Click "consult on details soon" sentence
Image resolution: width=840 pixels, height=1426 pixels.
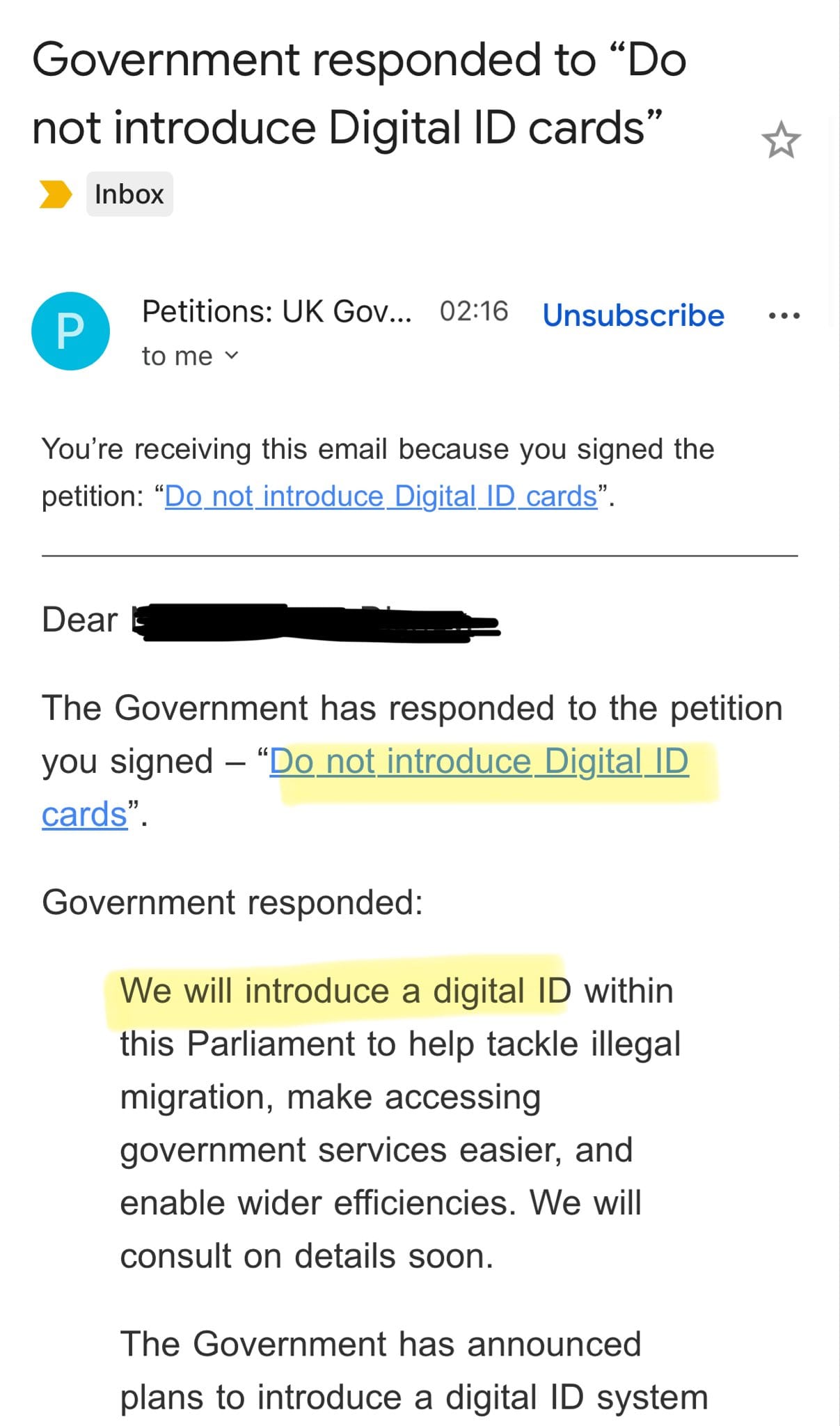306,1257
